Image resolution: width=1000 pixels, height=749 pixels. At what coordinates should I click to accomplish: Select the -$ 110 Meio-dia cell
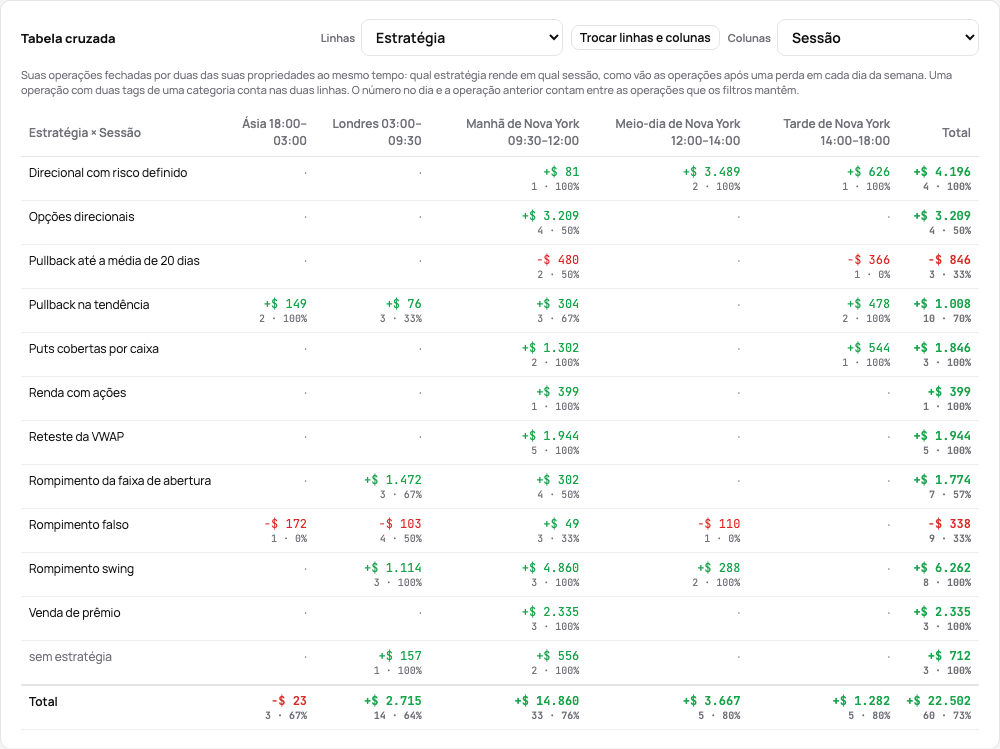tap(719, 524)
